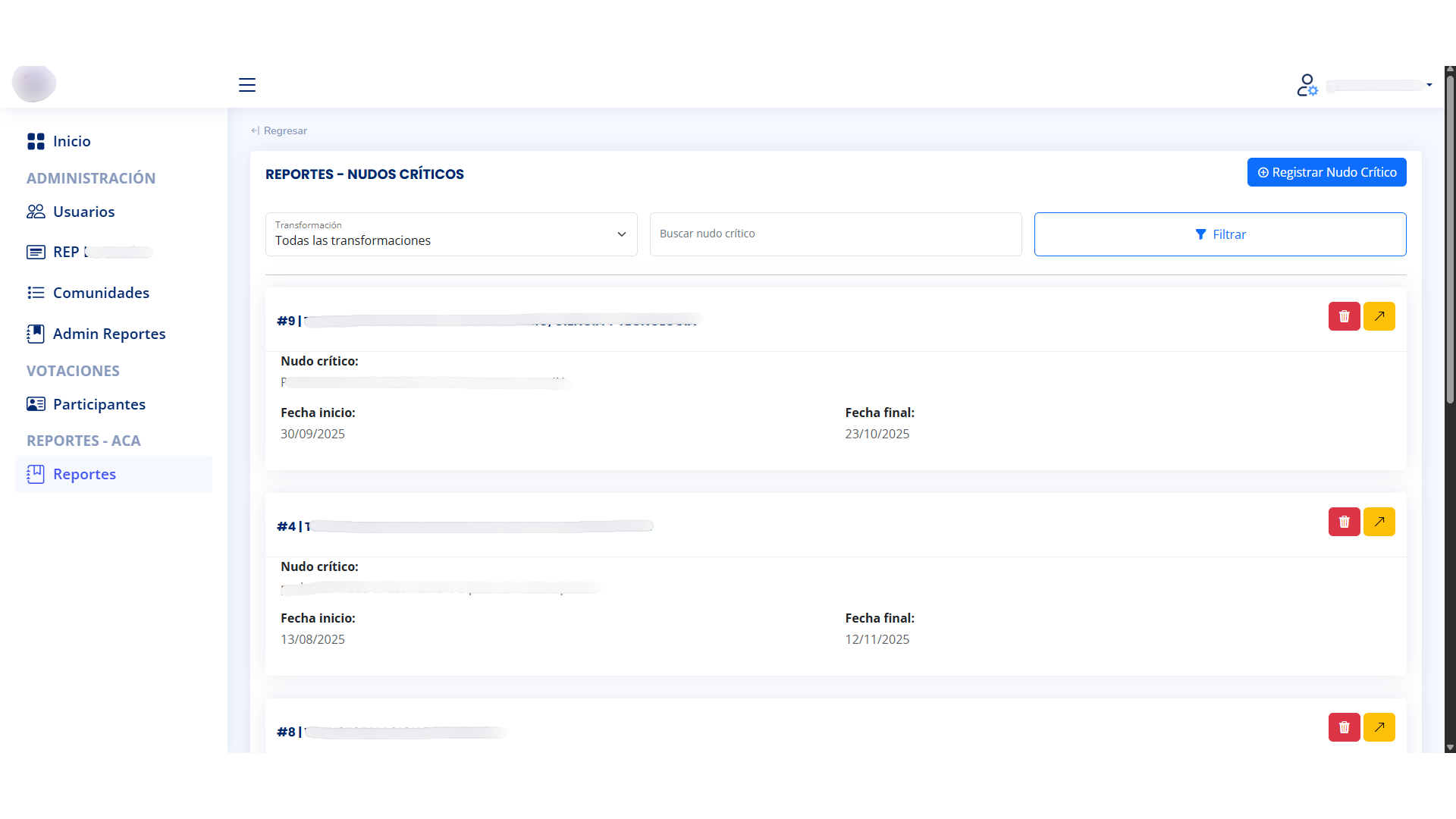Open the user account dropdown arrow
Screen dimensions: 1456x819
click(x=1429, y=85)
